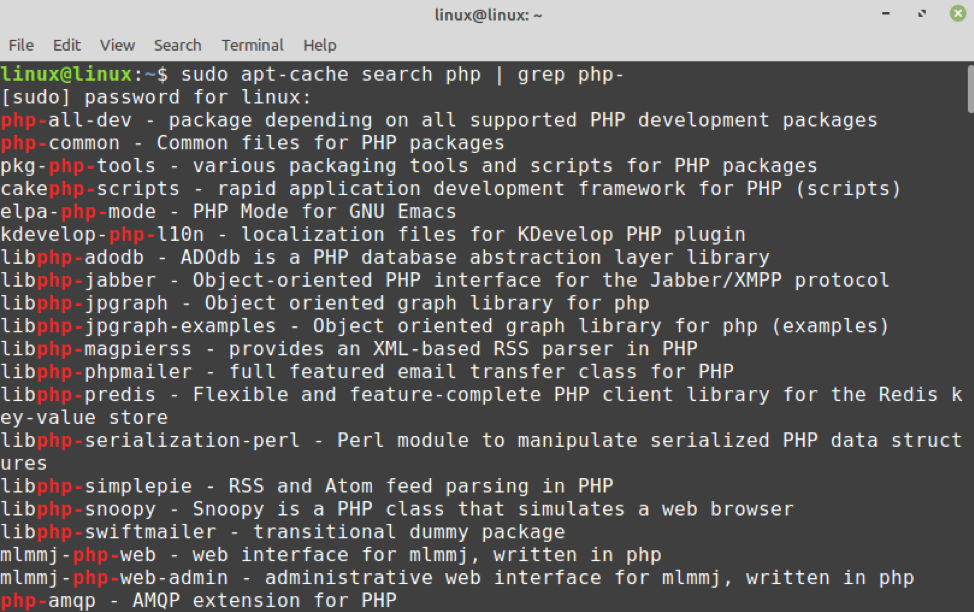Screen dimensions: 974x612
Task: Open the File menu
Action: [21, 45]
